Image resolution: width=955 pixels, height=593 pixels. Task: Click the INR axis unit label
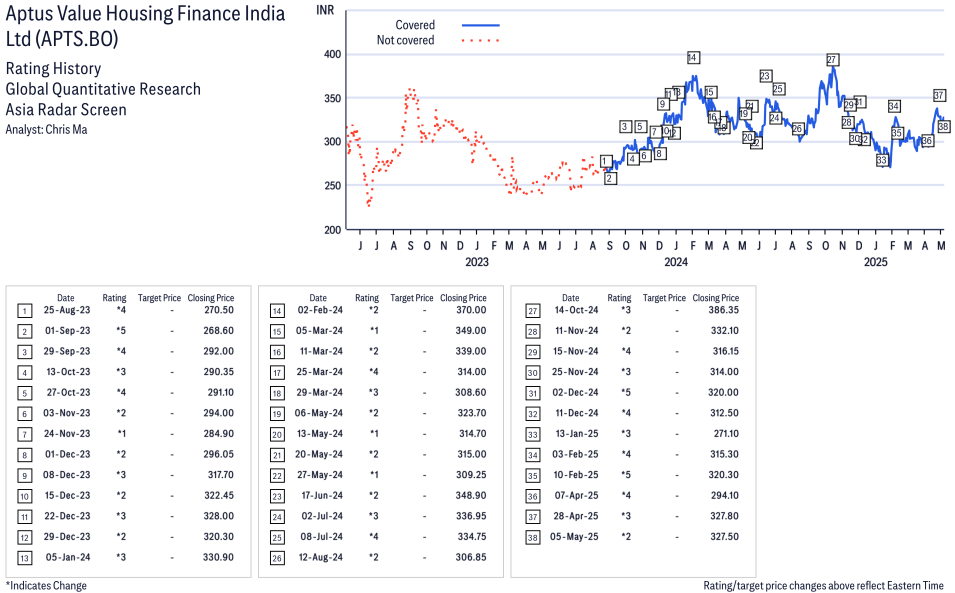tap(325, 10)
